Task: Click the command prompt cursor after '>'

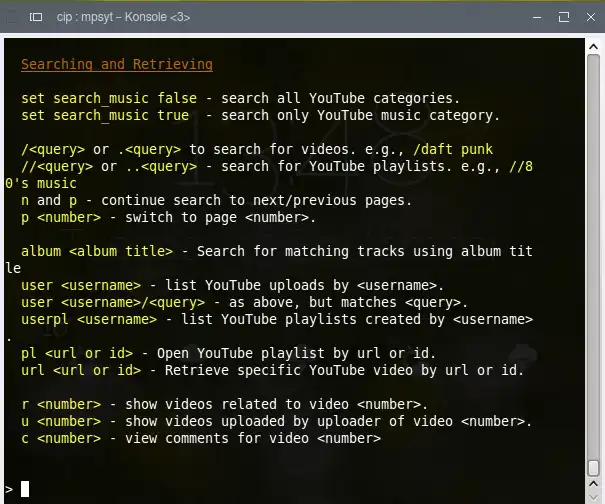Action: [x=25, y=489]
